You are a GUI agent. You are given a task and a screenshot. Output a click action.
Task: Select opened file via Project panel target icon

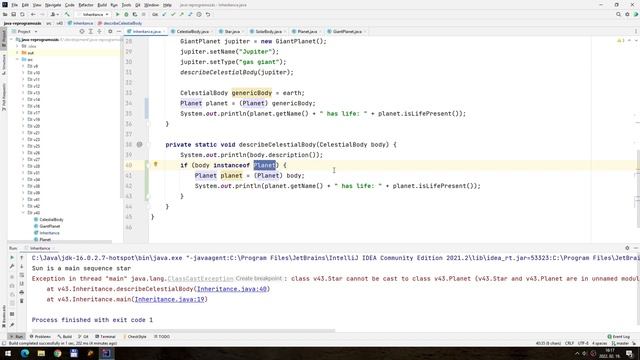coord(82,31)
